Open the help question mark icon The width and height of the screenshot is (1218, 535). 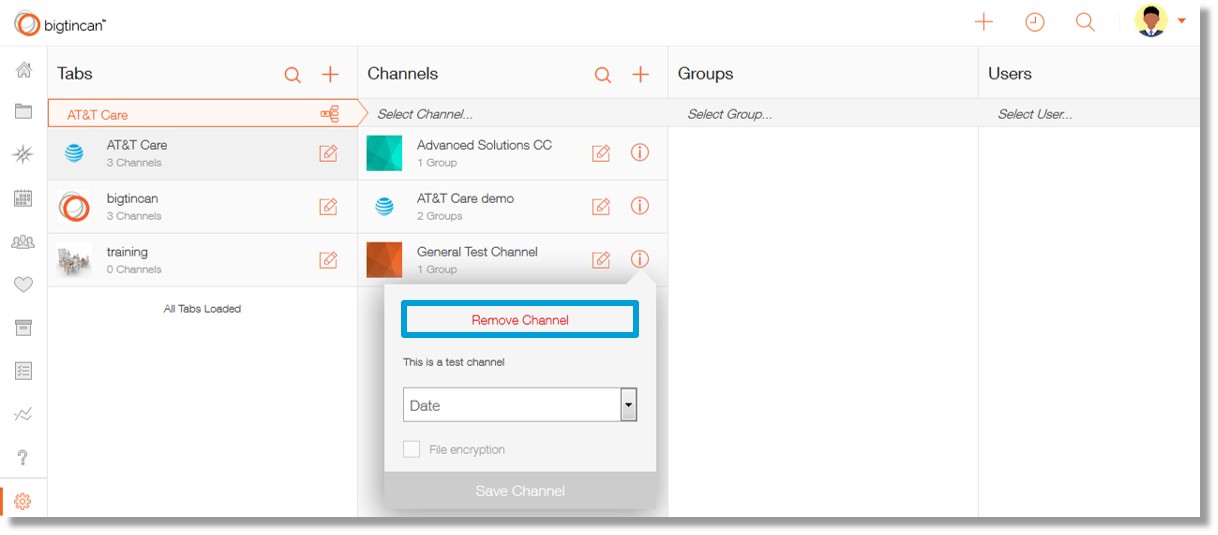pos(24,458)
